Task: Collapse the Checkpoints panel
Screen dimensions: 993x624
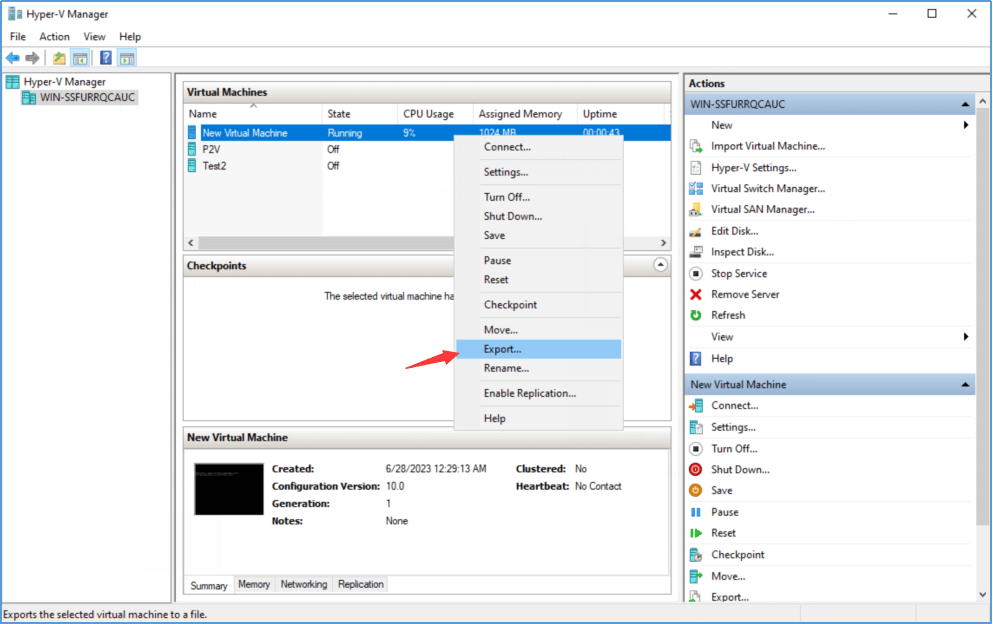Action: tap(660, 265)
